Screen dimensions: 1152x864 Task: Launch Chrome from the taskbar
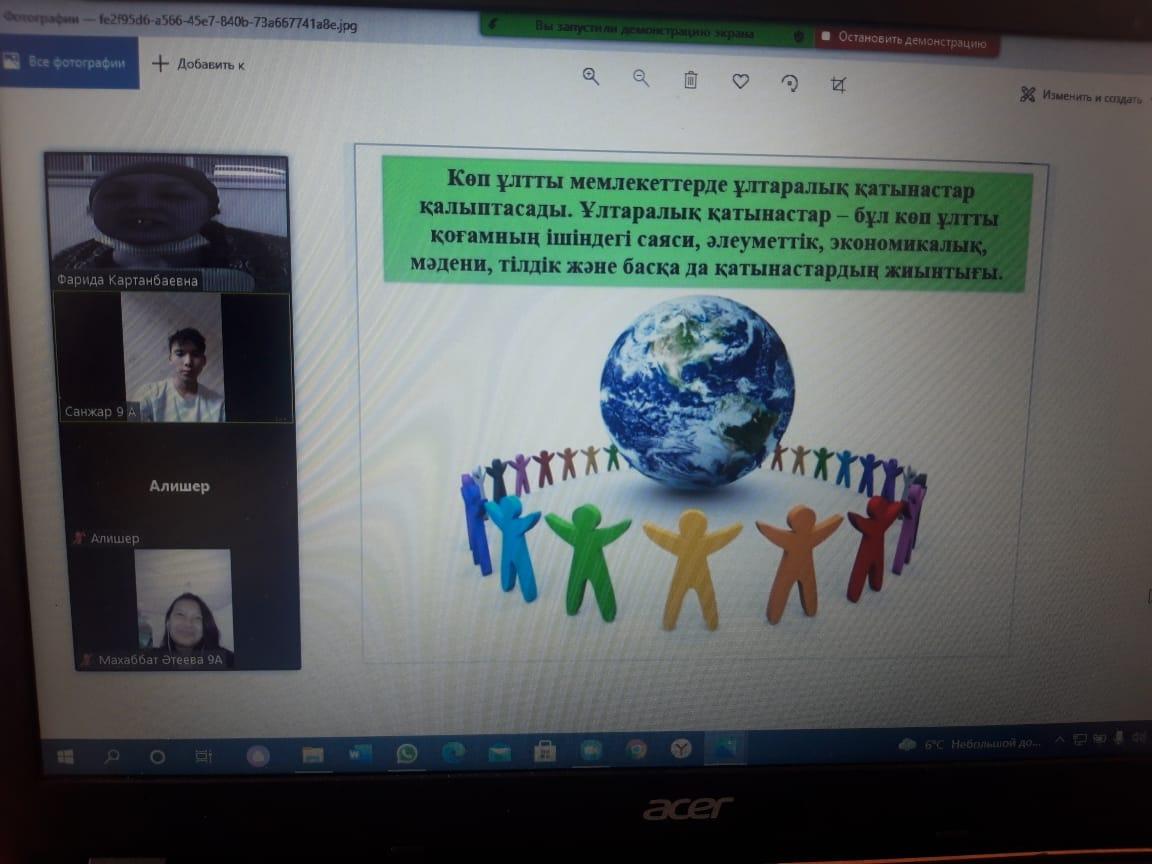(636, 749)
